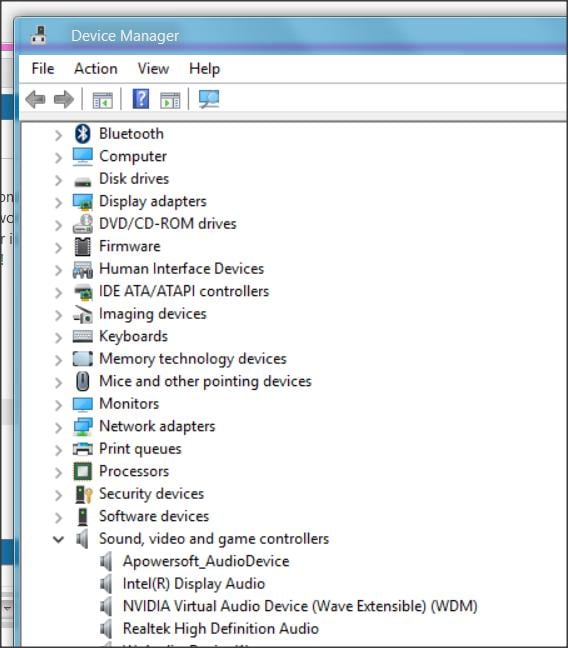This screenshot has height=648, width=568.
Task: Expand the Keyboards node
Action: [59, 338]
